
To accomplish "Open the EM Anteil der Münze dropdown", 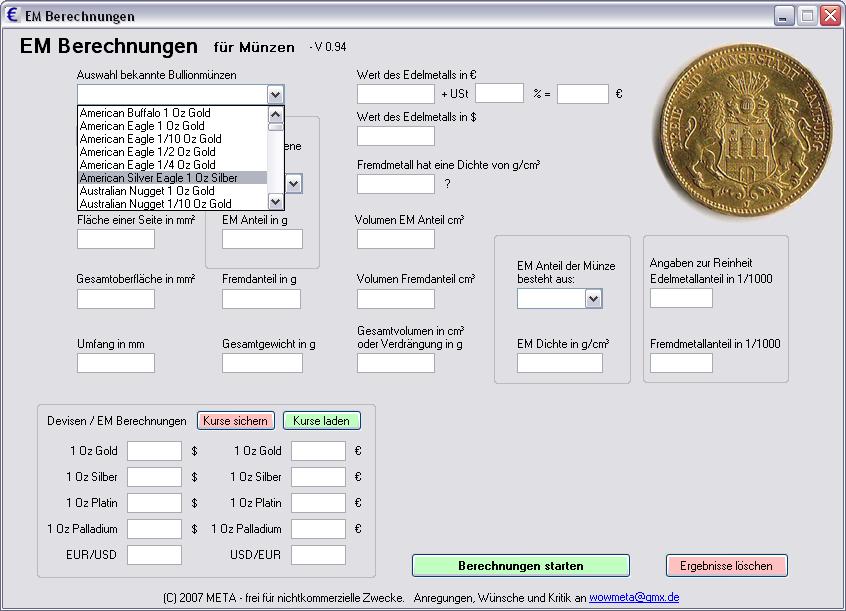I will pos(593,298).
